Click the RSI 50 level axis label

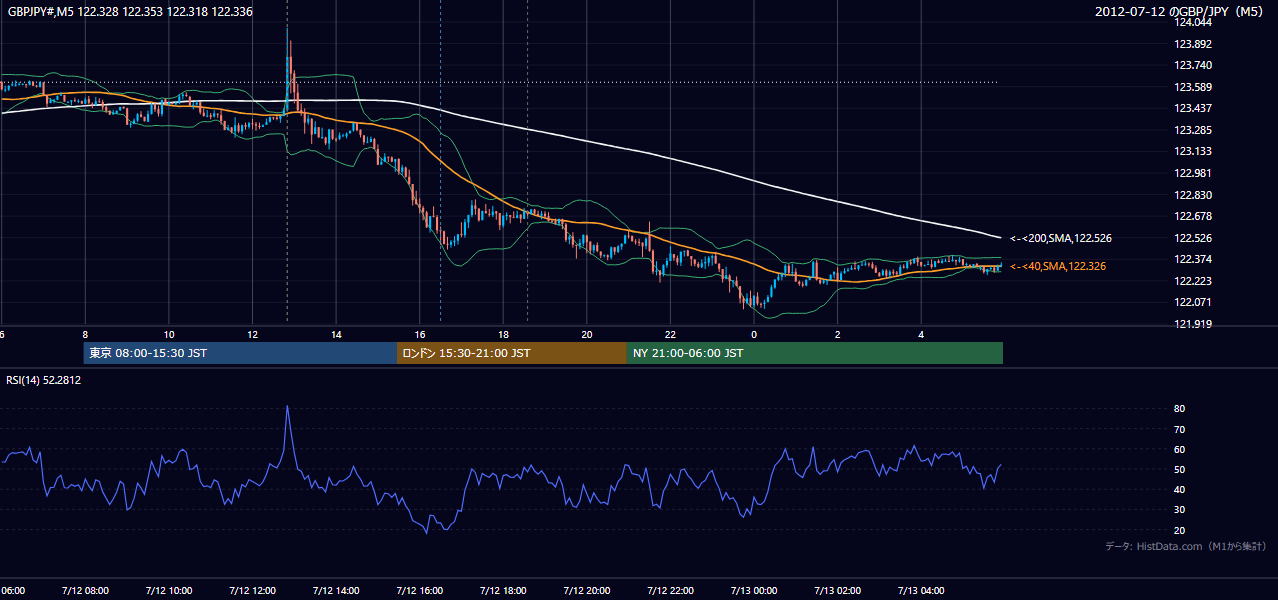1179,469
